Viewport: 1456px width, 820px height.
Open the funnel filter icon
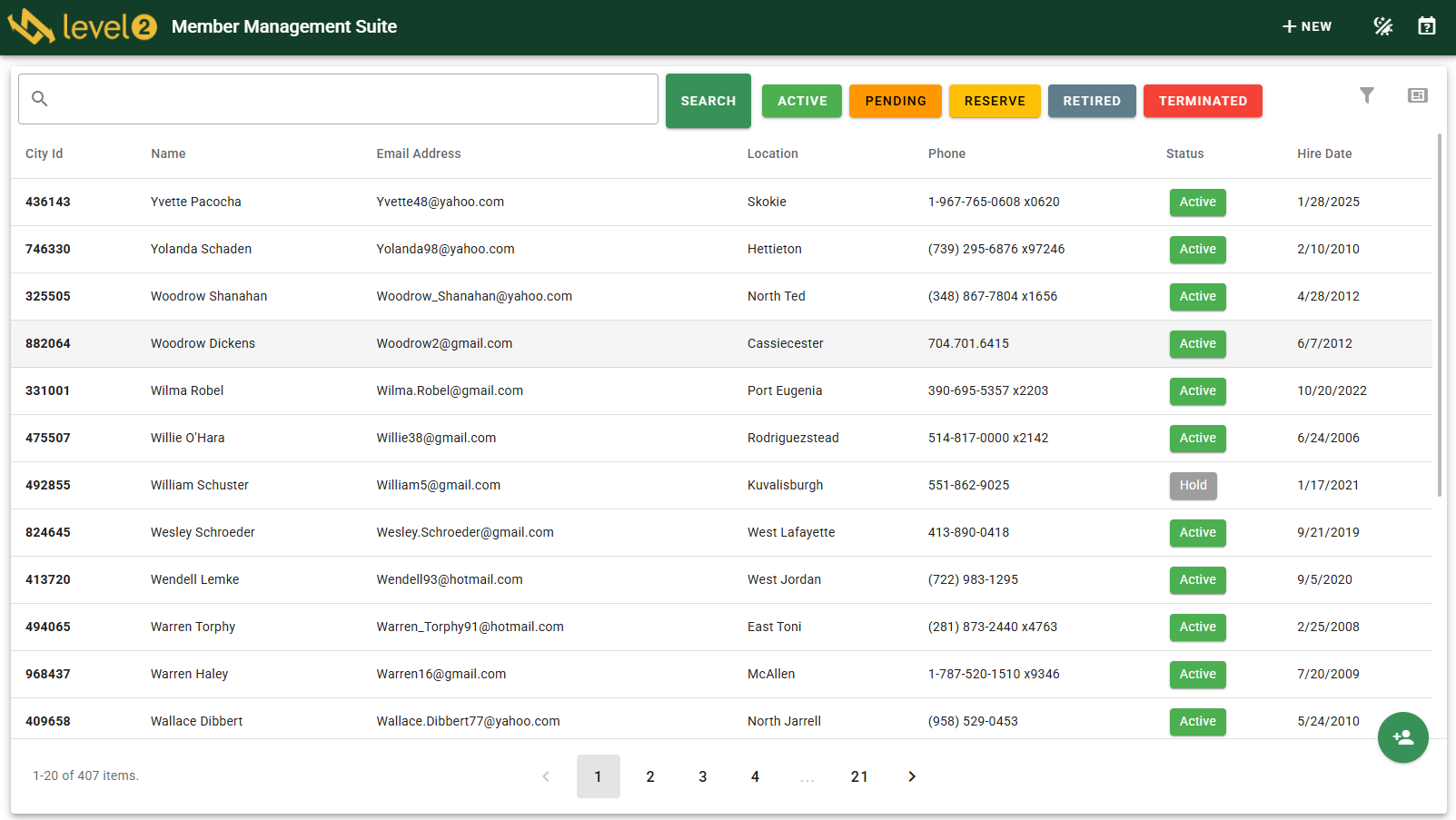point(1367,95)
